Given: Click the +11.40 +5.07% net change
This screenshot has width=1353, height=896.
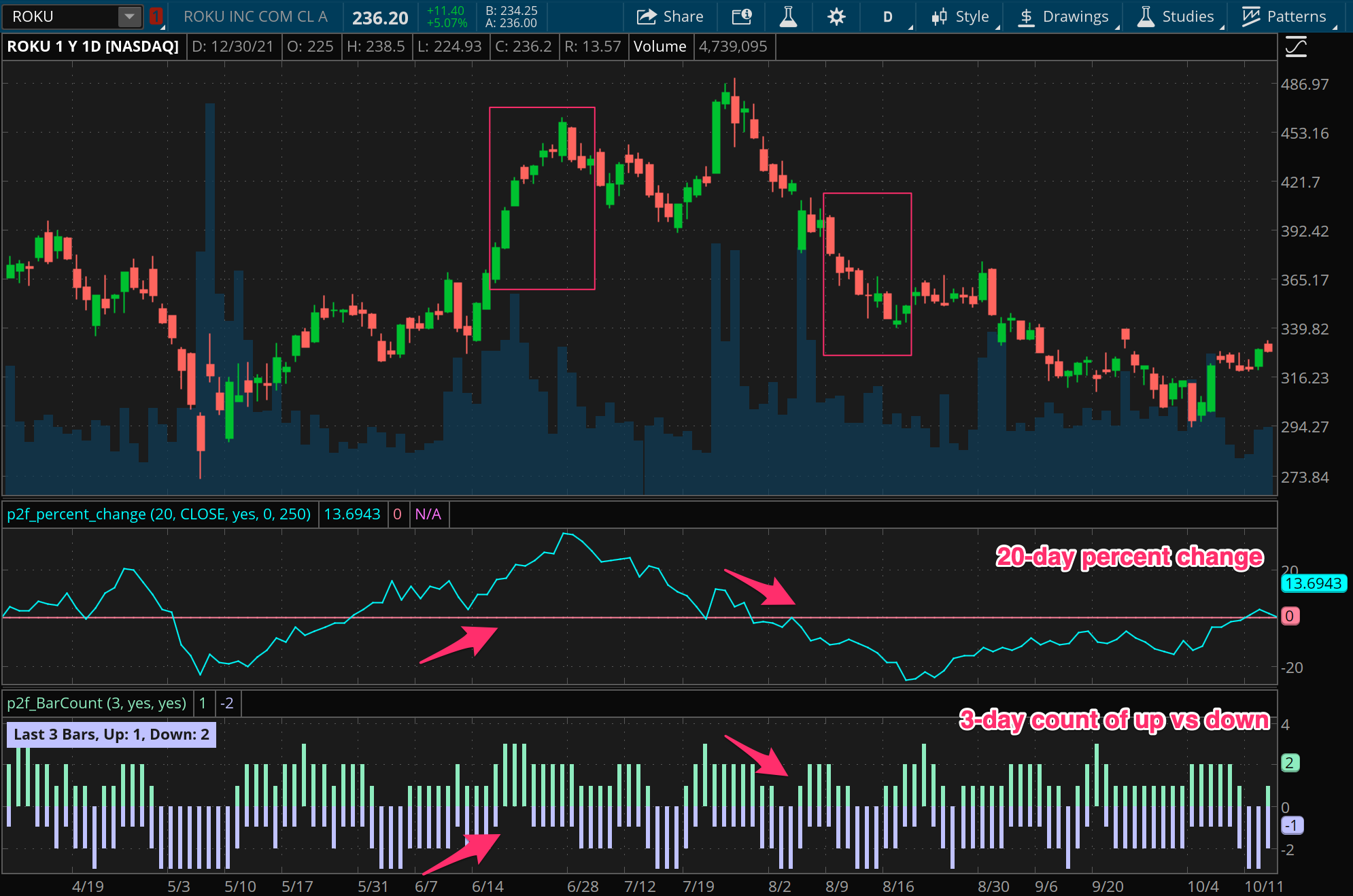Looking at the screenshot, I should click(x=447, y=17).
